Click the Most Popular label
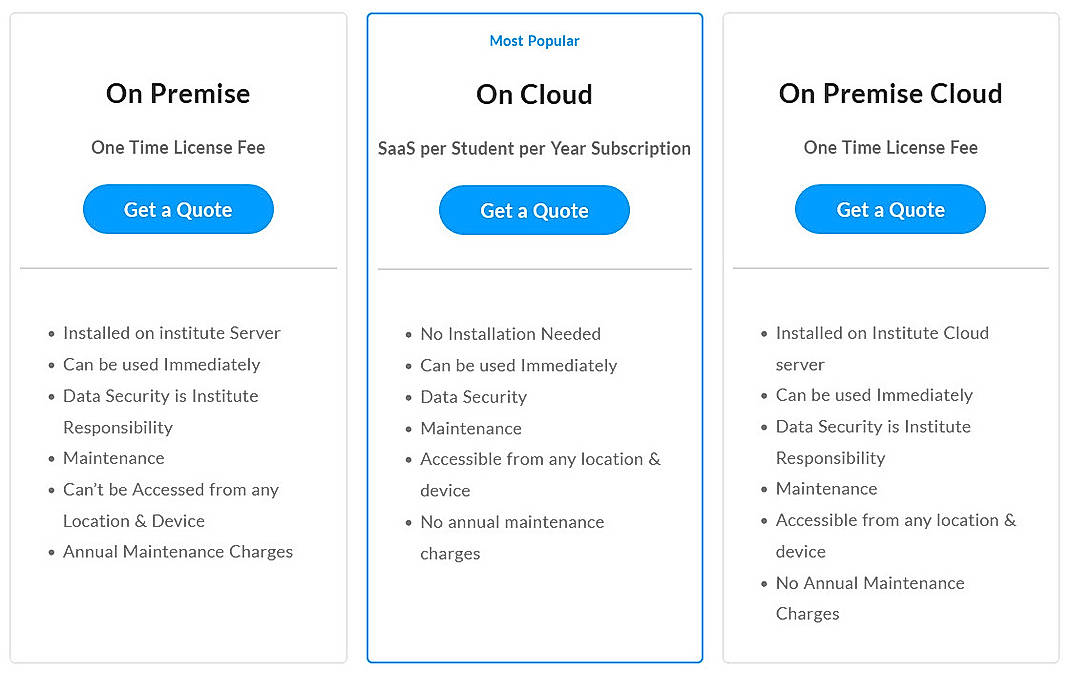This screenshot has height=674, width=1070. (534, 40)
